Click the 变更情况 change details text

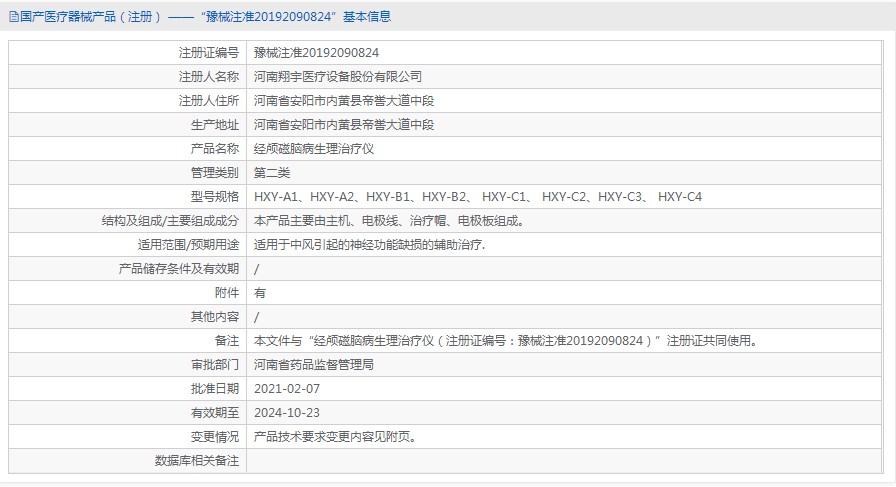pyautogui.click(x=335, y=437)
